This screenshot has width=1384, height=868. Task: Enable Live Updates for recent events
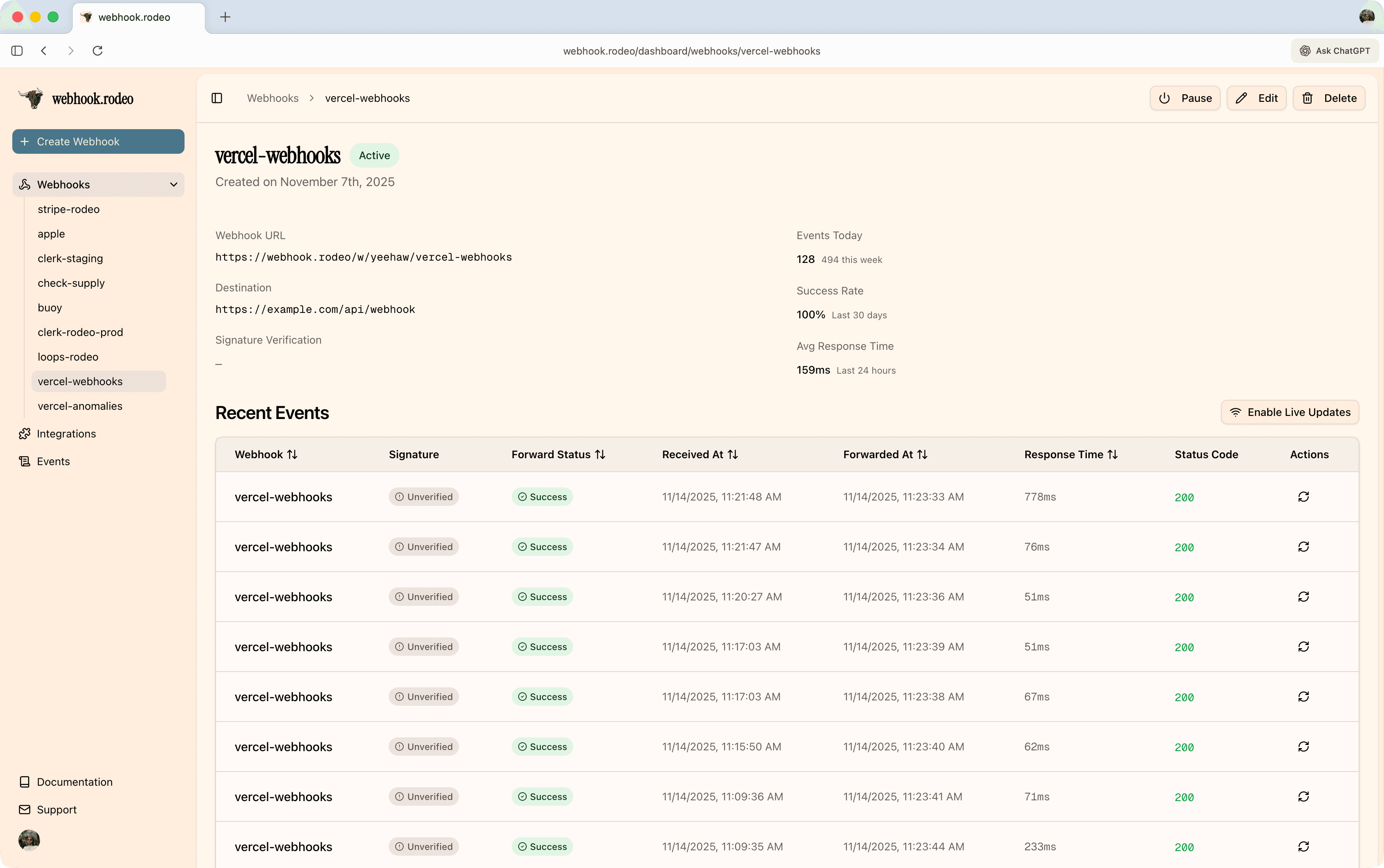(x=1290, y=412)
